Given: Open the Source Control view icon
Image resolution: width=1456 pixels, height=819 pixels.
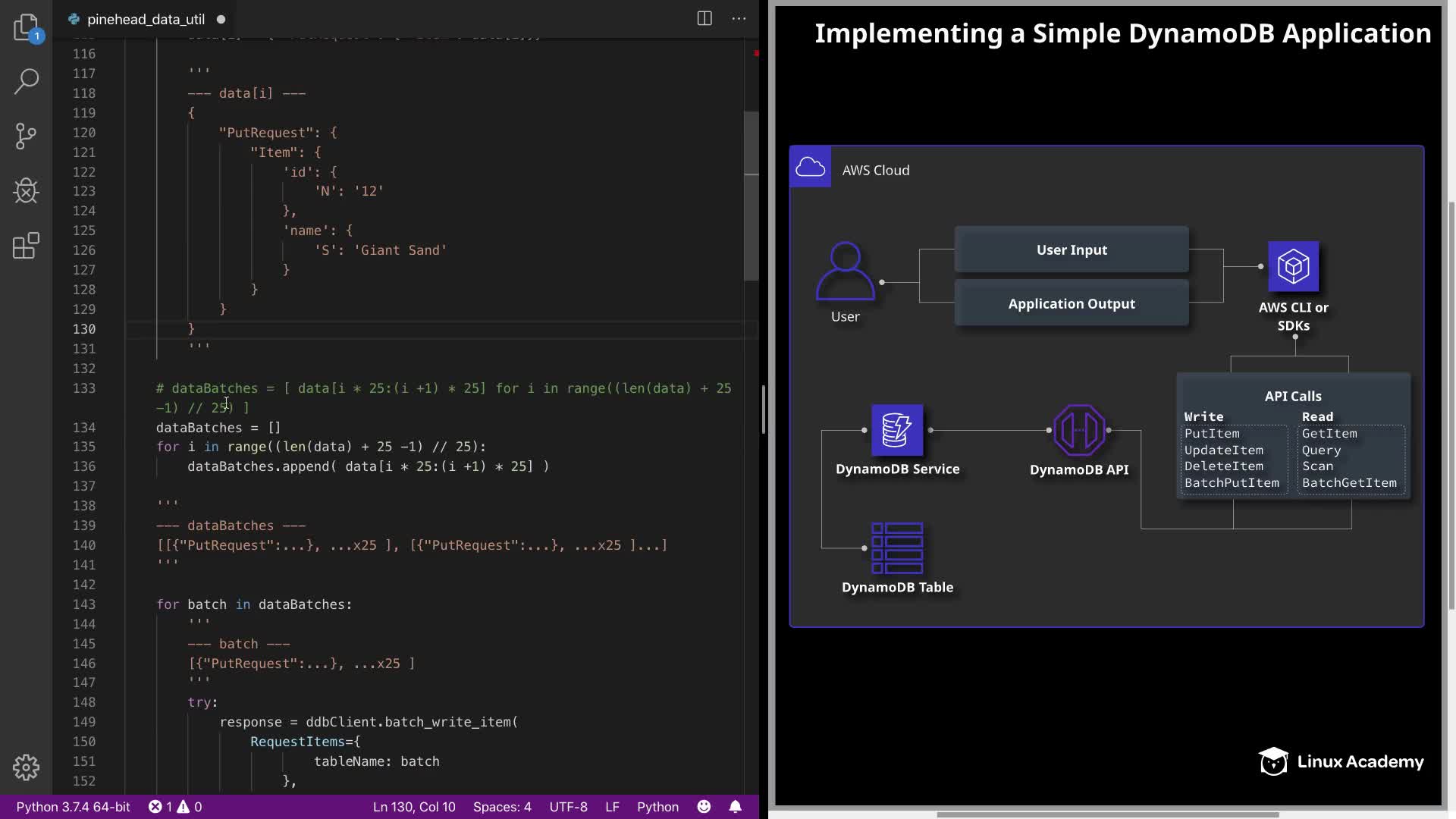Looking at the screenshot, I should click(x=26, y=136).
